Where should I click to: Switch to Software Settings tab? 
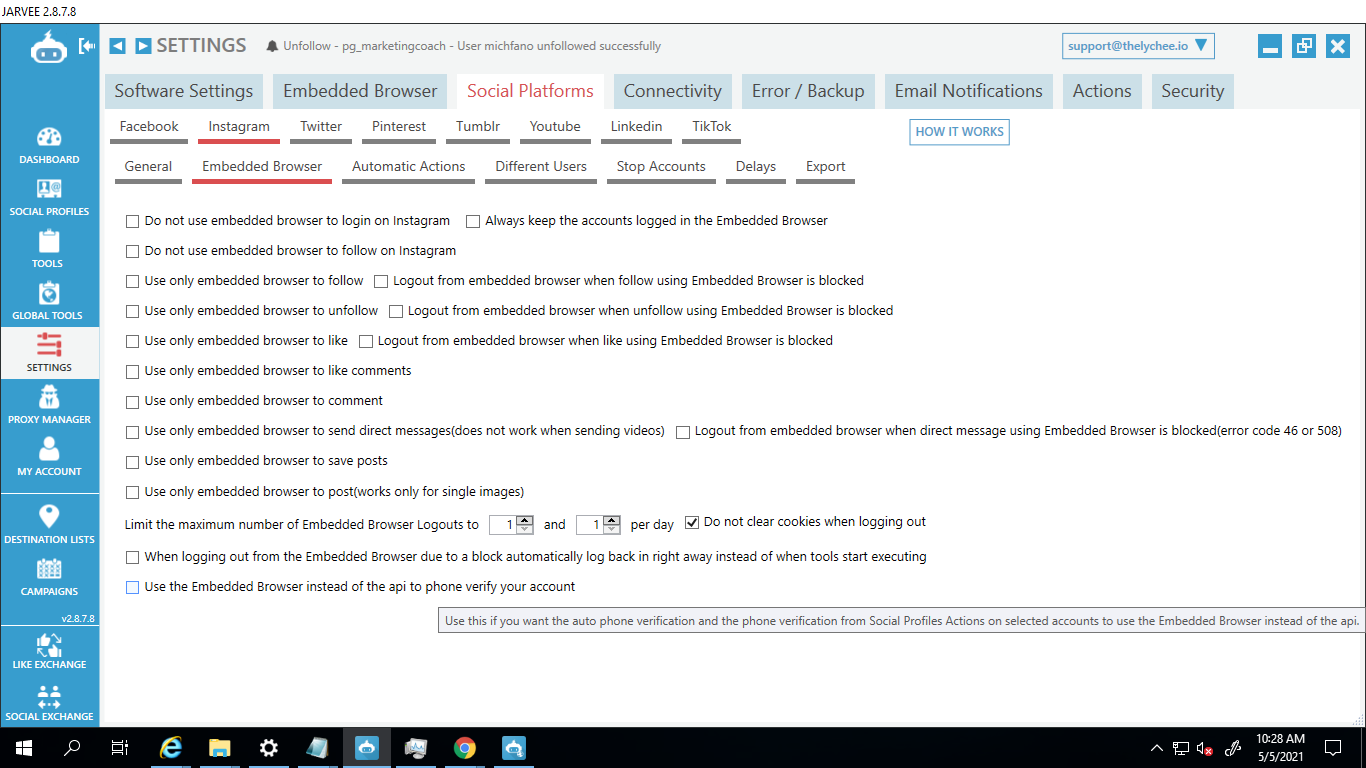183,91
